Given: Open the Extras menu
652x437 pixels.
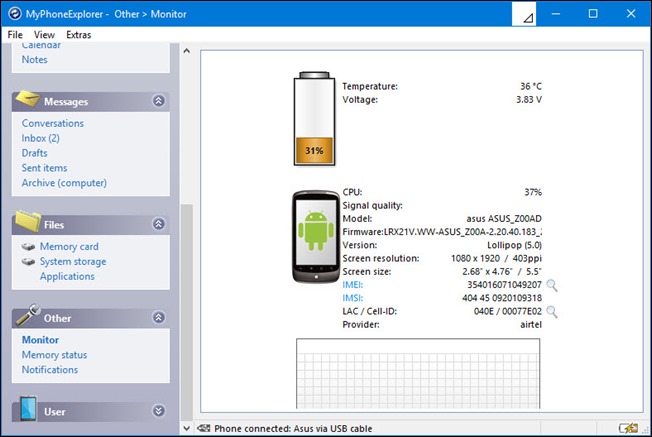Looking at the screenshot, I should coord(79,35).
